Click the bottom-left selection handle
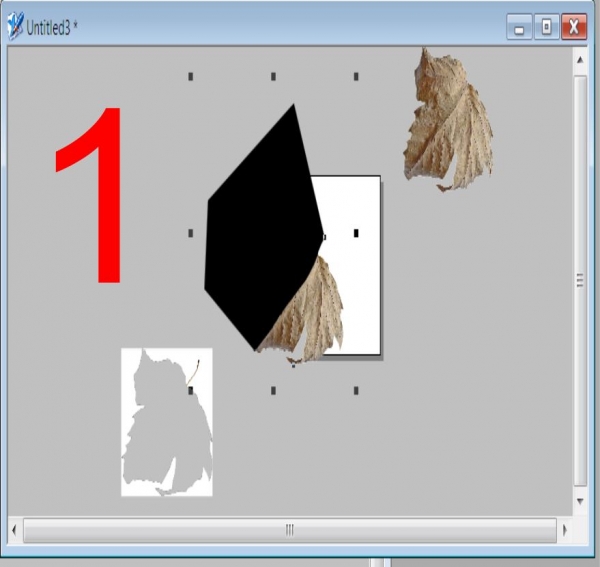The image size is (600, 567). [191, 390]
